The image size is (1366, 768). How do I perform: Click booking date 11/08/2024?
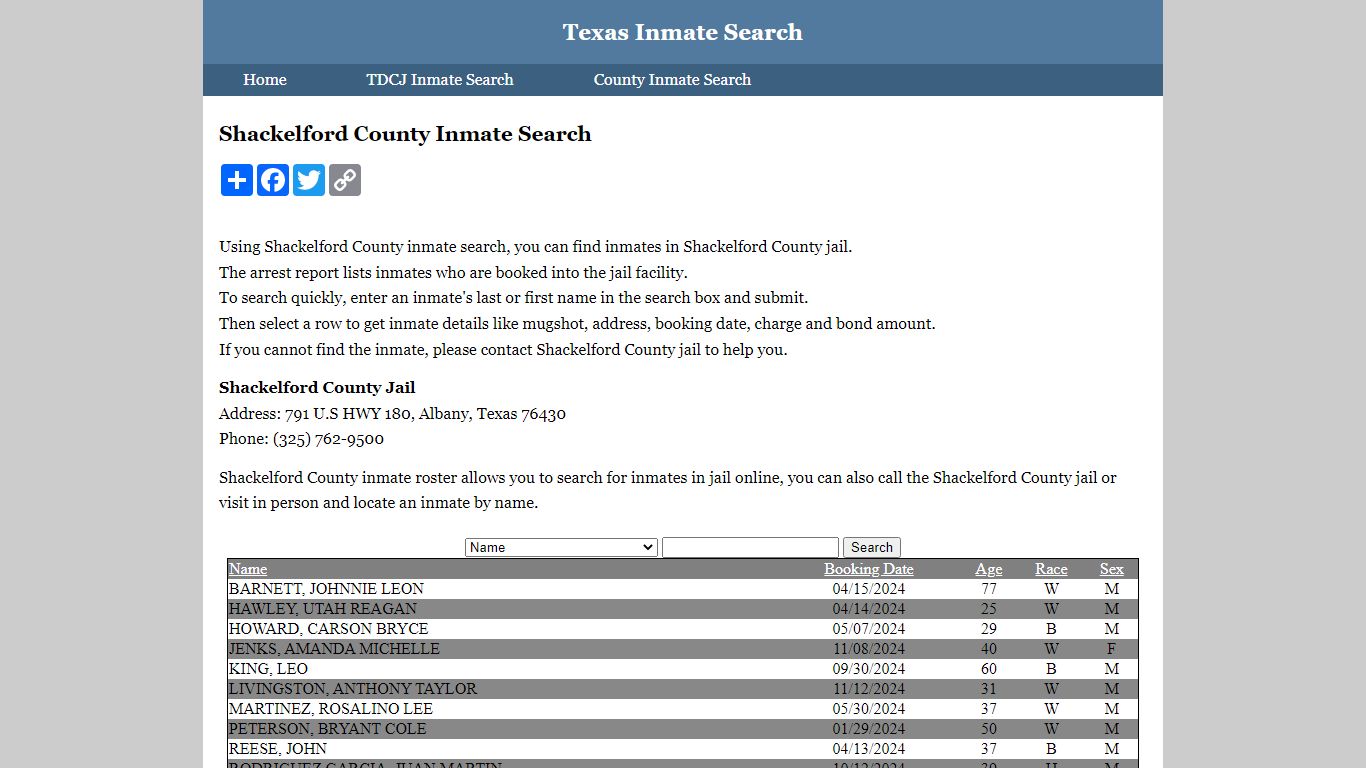pos(869,649)
